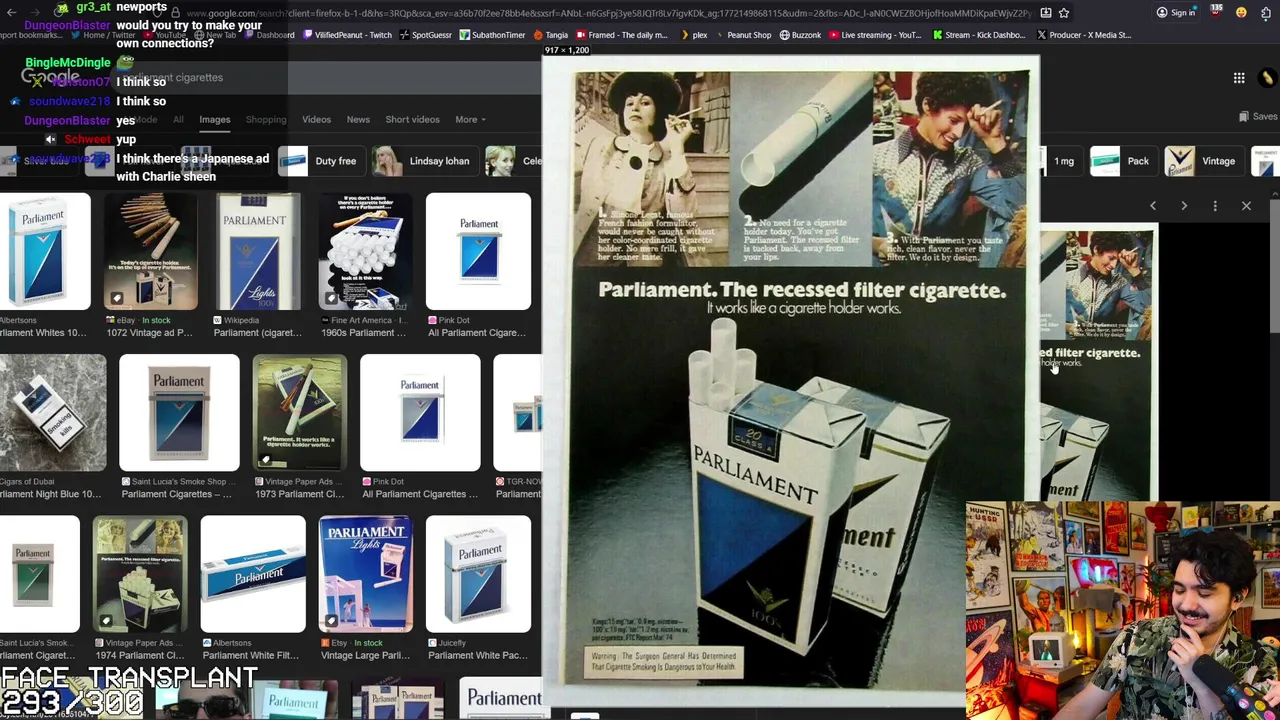
Task: Click 'Vintage Large Parli...' result title
Action: [x=365, y=656]
